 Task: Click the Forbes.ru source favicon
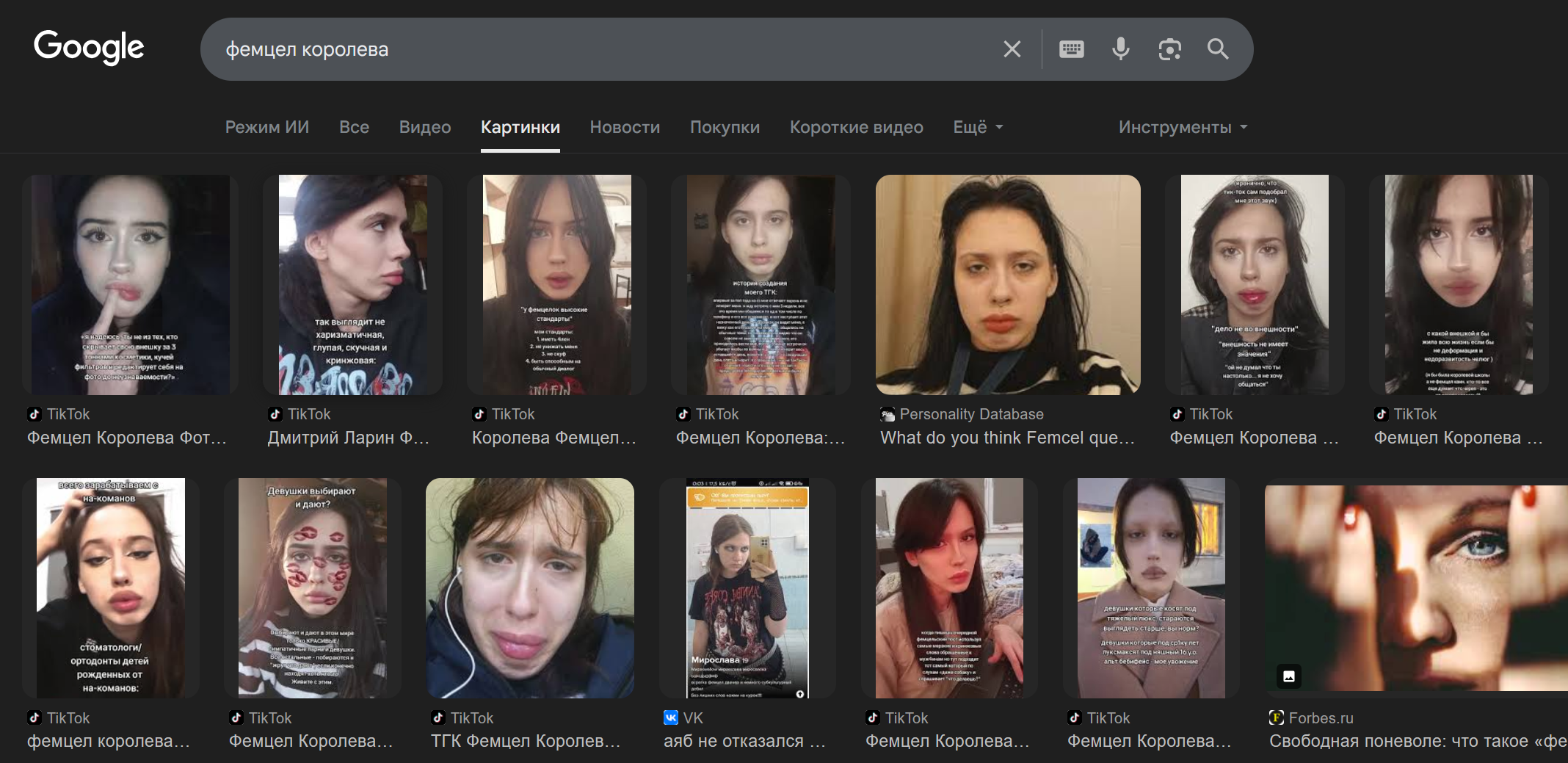[x=1277, y=717]
